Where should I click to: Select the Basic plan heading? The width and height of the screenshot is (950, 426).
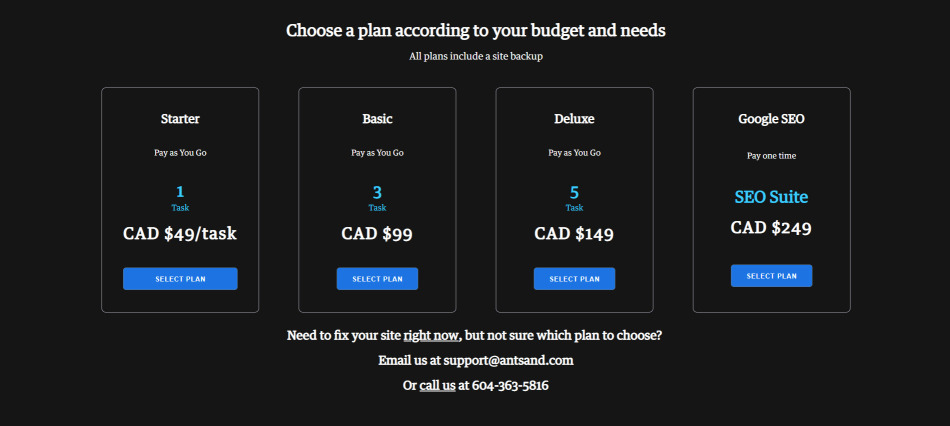[x=377, y=119]
